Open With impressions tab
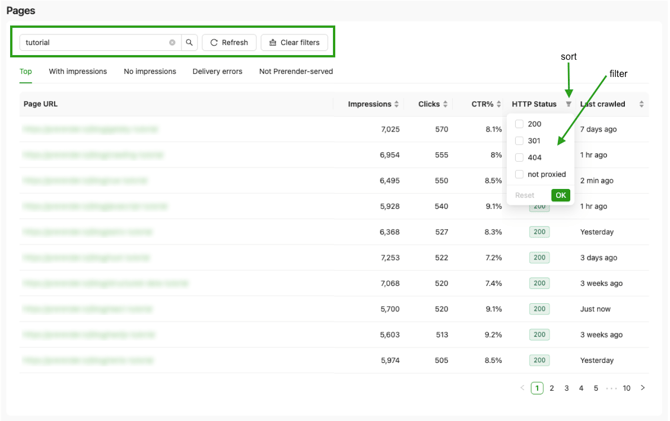Screen dimensions: 670x421 coord(78,71)
